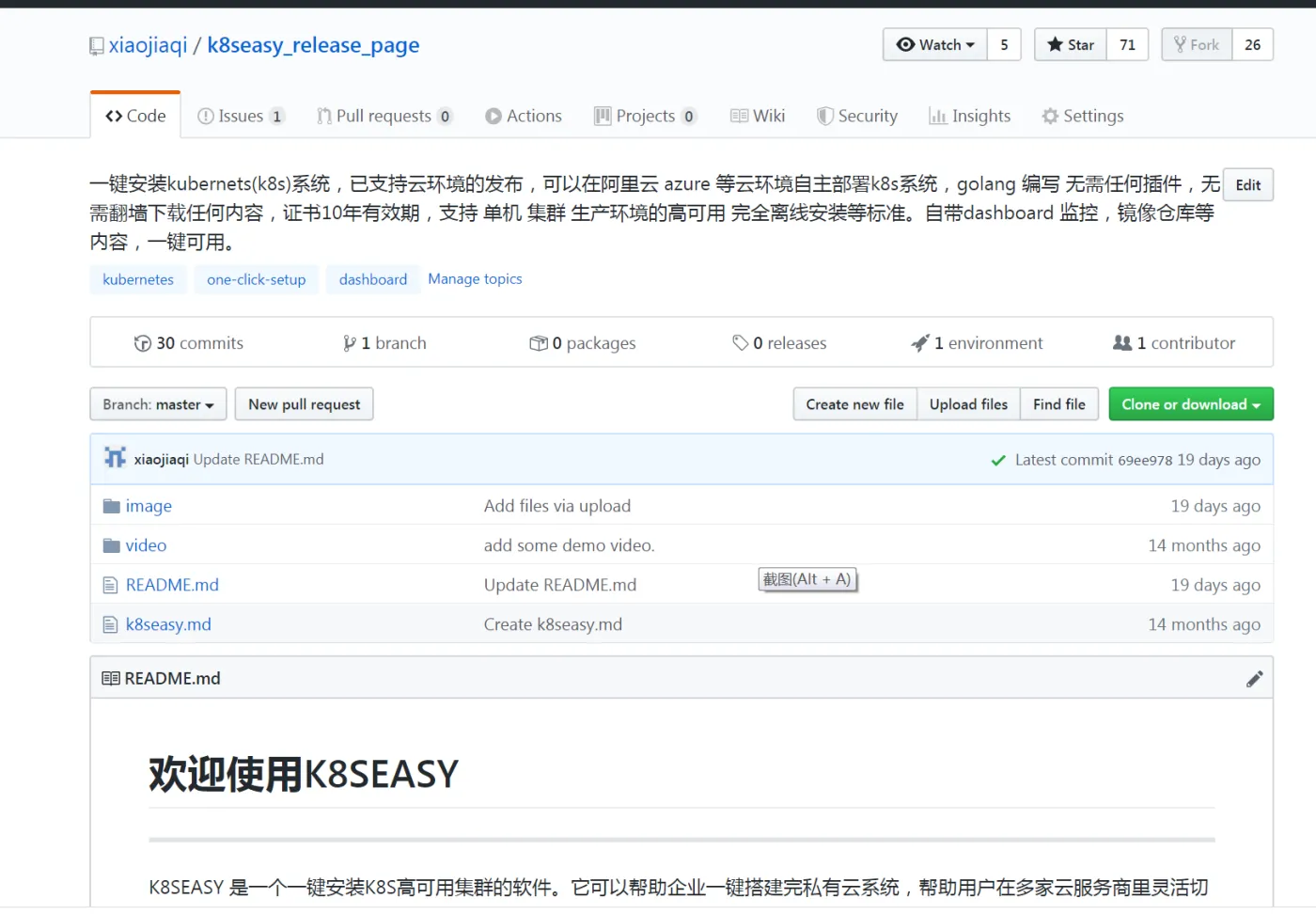Click Upload files button

click(968, 404)
